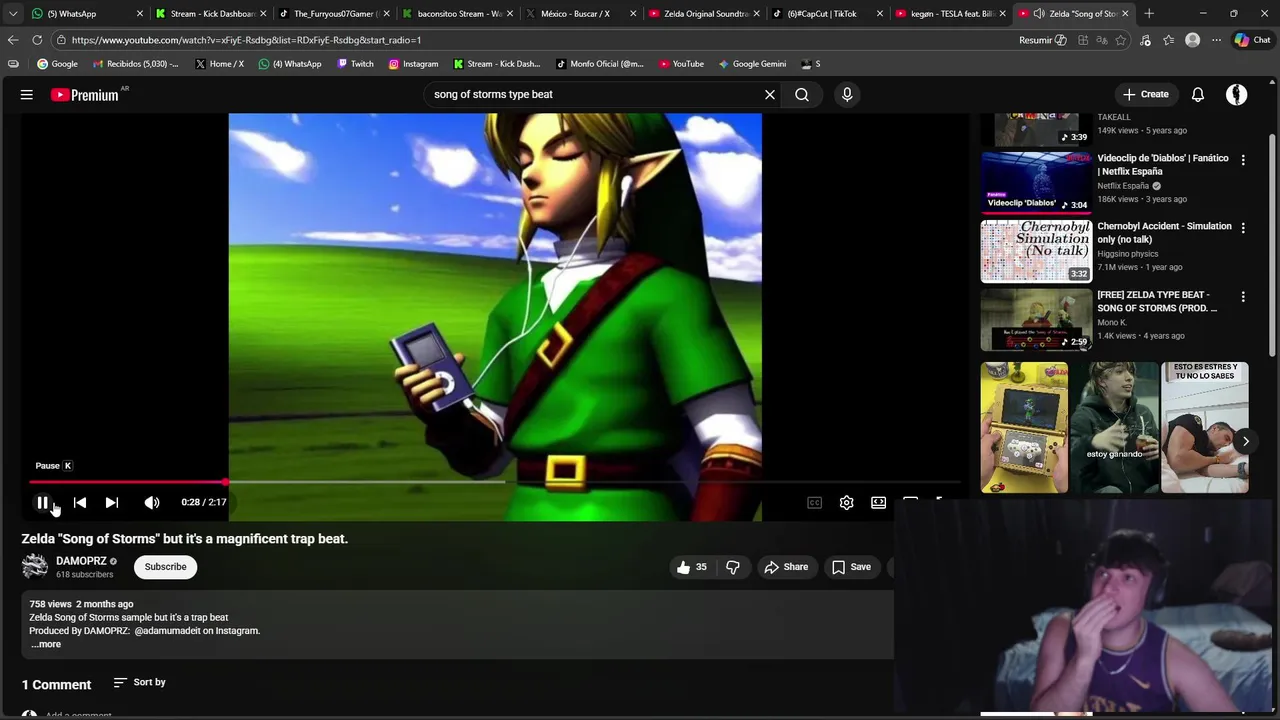Open the Zelda type beat Song of Storms thumbnail
Image resolution: width=1280 pixels, height=720 pixels.
pos(1036,319)
